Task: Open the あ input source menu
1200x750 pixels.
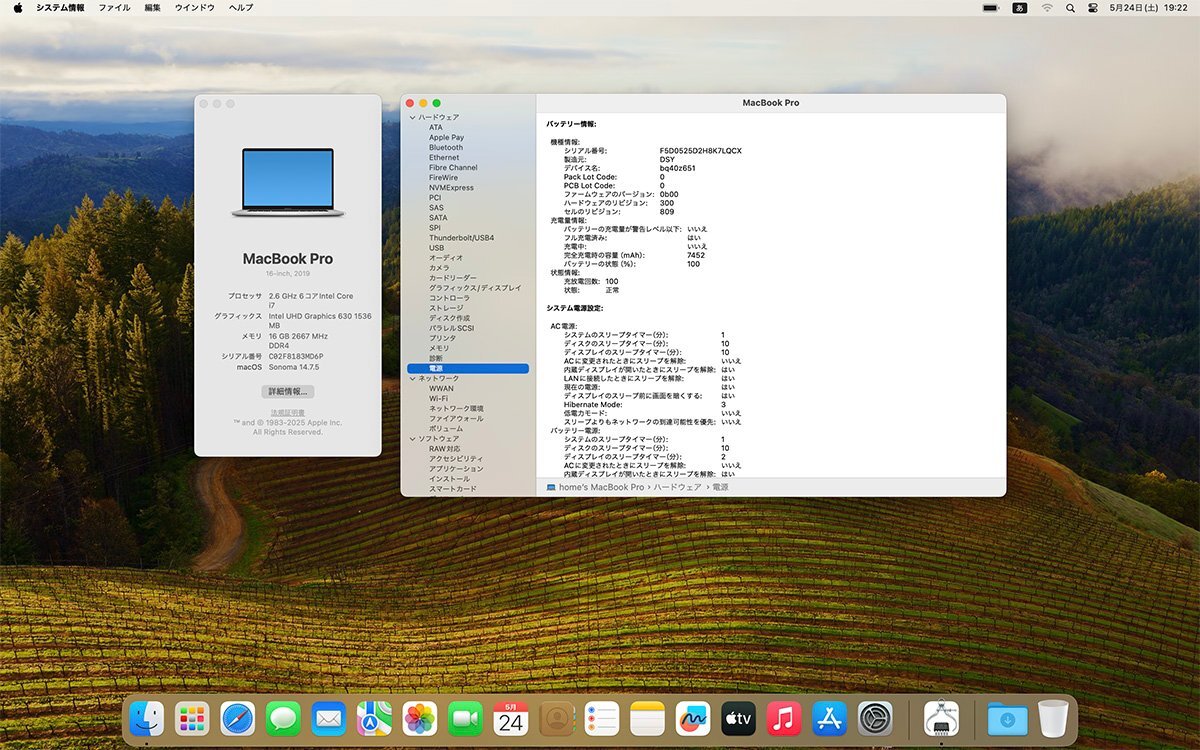Action: [x=1020, y=7]
